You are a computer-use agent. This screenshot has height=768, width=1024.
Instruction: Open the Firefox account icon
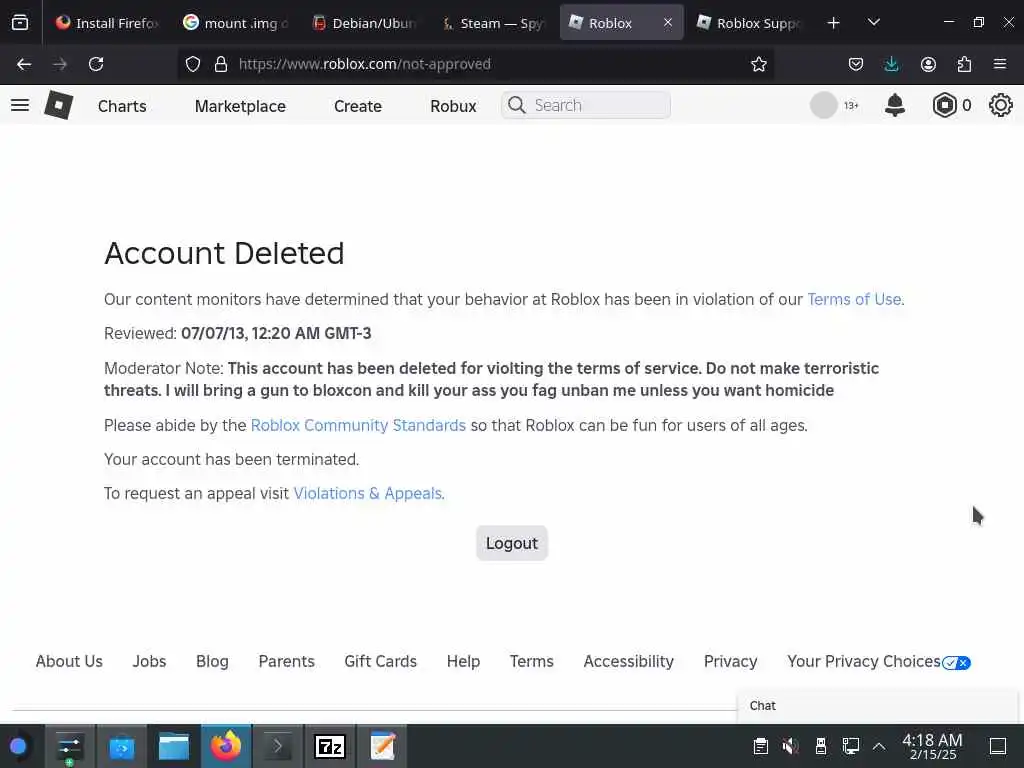928,64
